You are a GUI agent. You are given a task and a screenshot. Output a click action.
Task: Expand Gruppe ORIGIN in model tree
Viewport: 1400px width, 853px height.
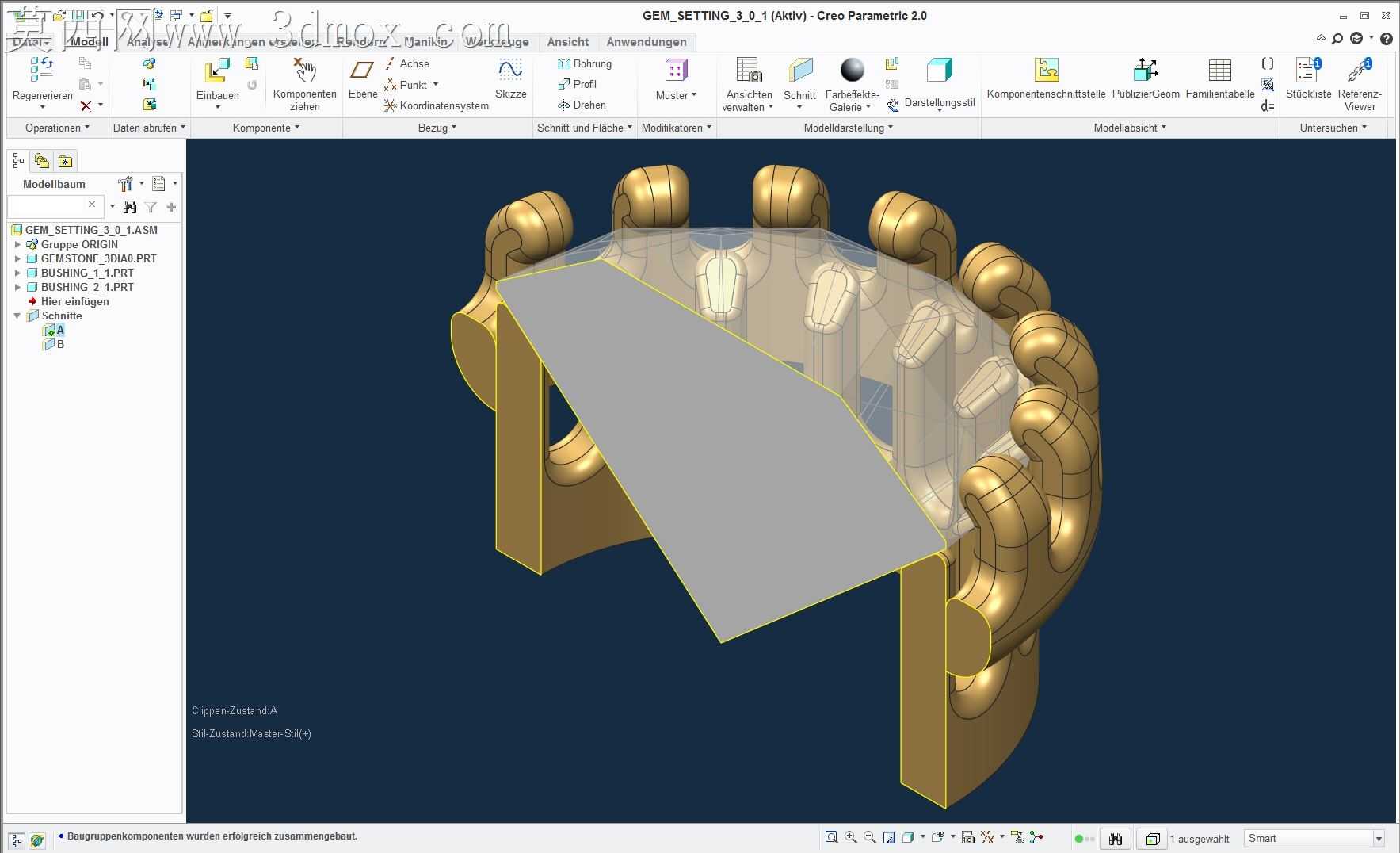[x=17, y=244]
